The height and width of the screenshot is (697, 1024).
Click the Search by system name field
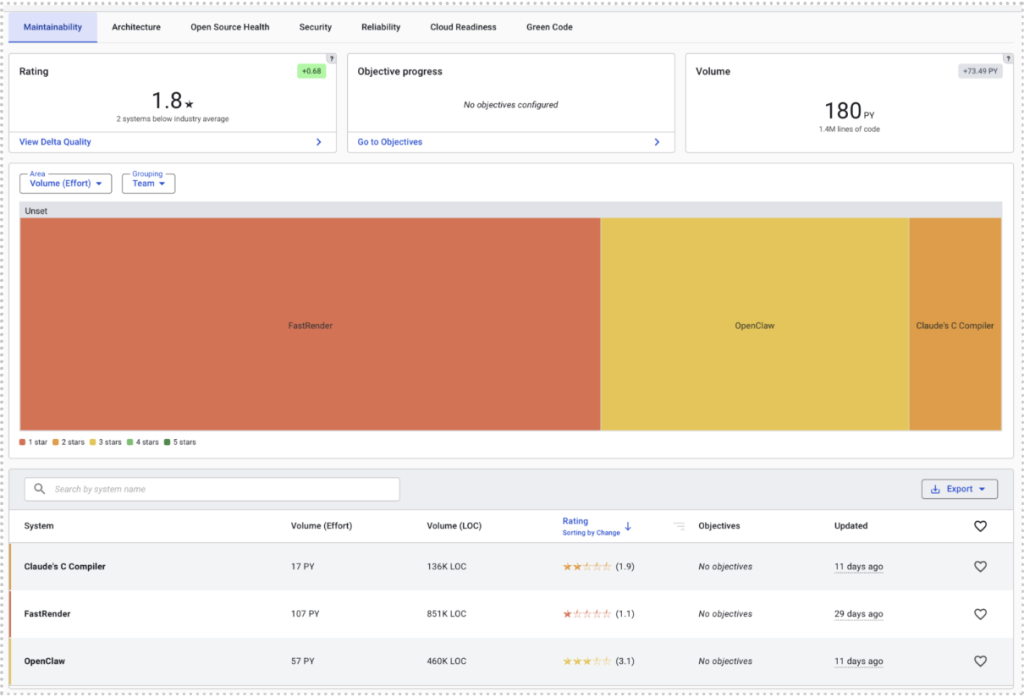point(220,489)
